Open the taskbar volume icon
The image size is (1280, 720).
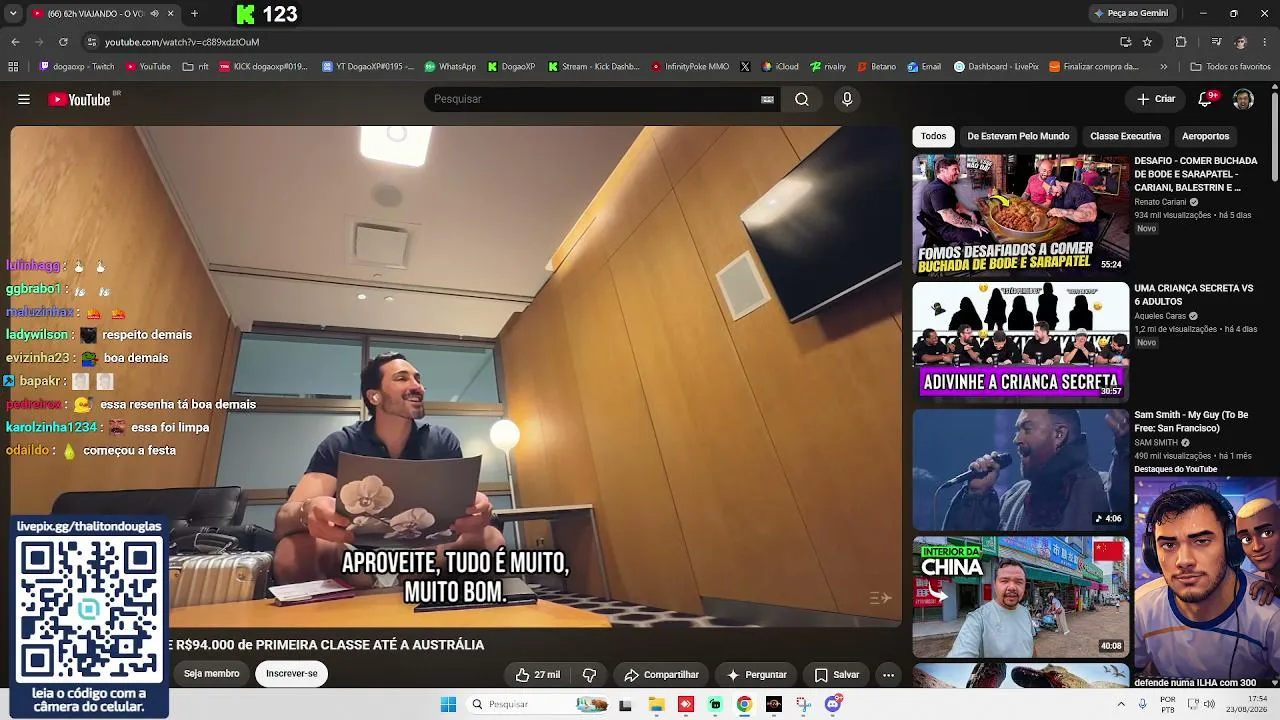click(x=1210, y=704)
